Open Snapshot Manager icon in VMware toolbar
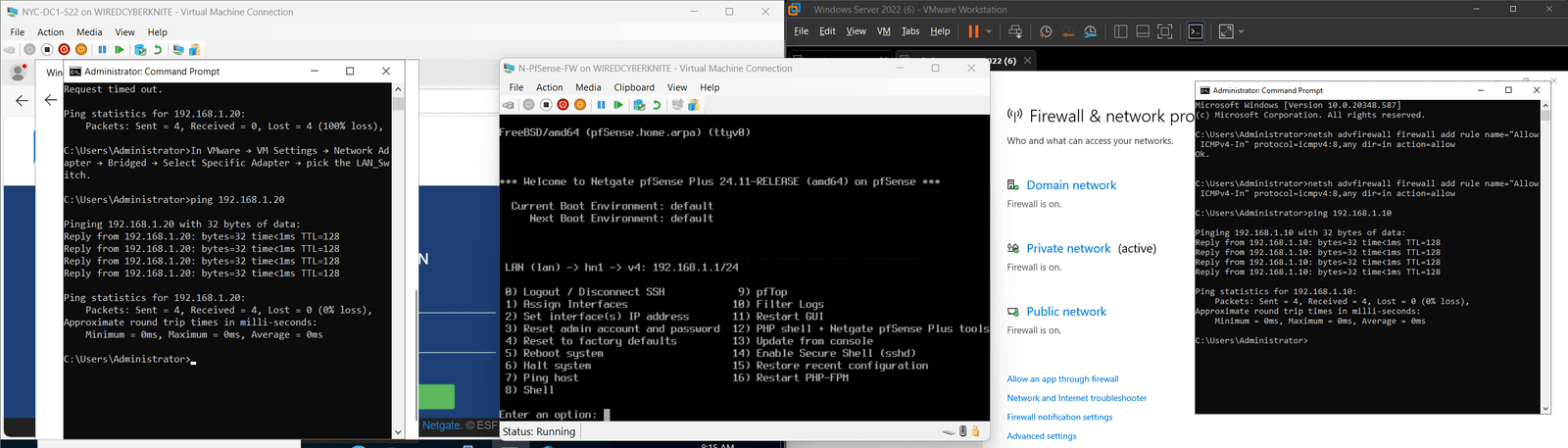 click(1091, 31)
